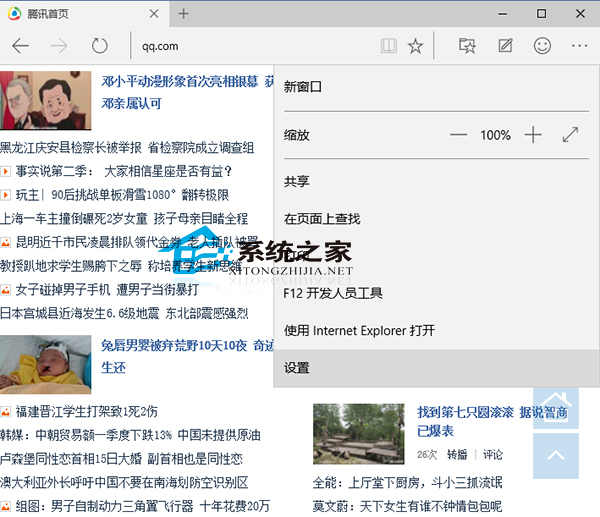This screenshot has width=600, height=517.
Task: Open reading view book icon
Action: pyautogui.click(x=389, y=46)
